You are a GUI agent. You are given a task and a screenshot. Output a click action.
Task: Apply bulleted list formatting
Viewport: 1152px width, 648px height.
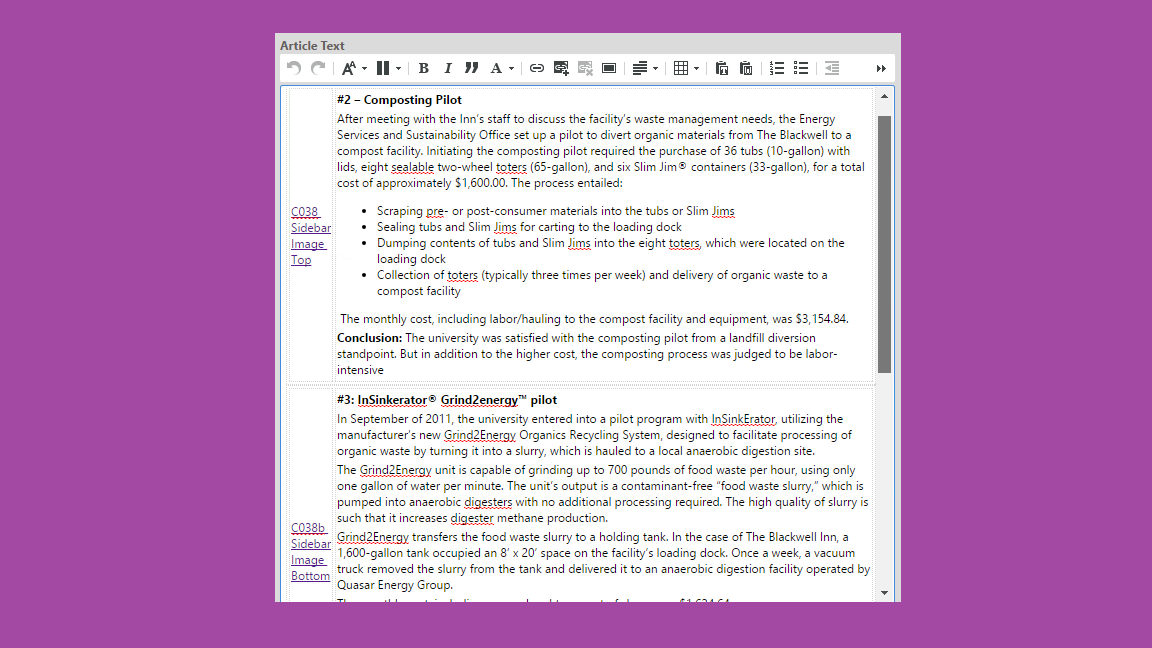point(801,68)
